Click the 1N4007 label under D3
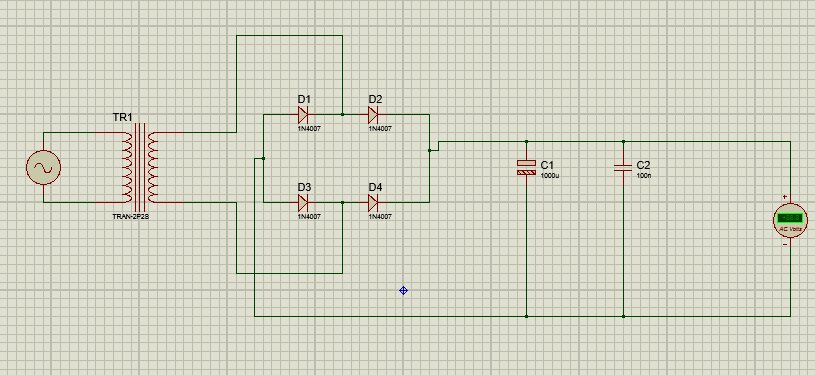The width and height of the screenshot is (815, 375). [x=309, y=216]
